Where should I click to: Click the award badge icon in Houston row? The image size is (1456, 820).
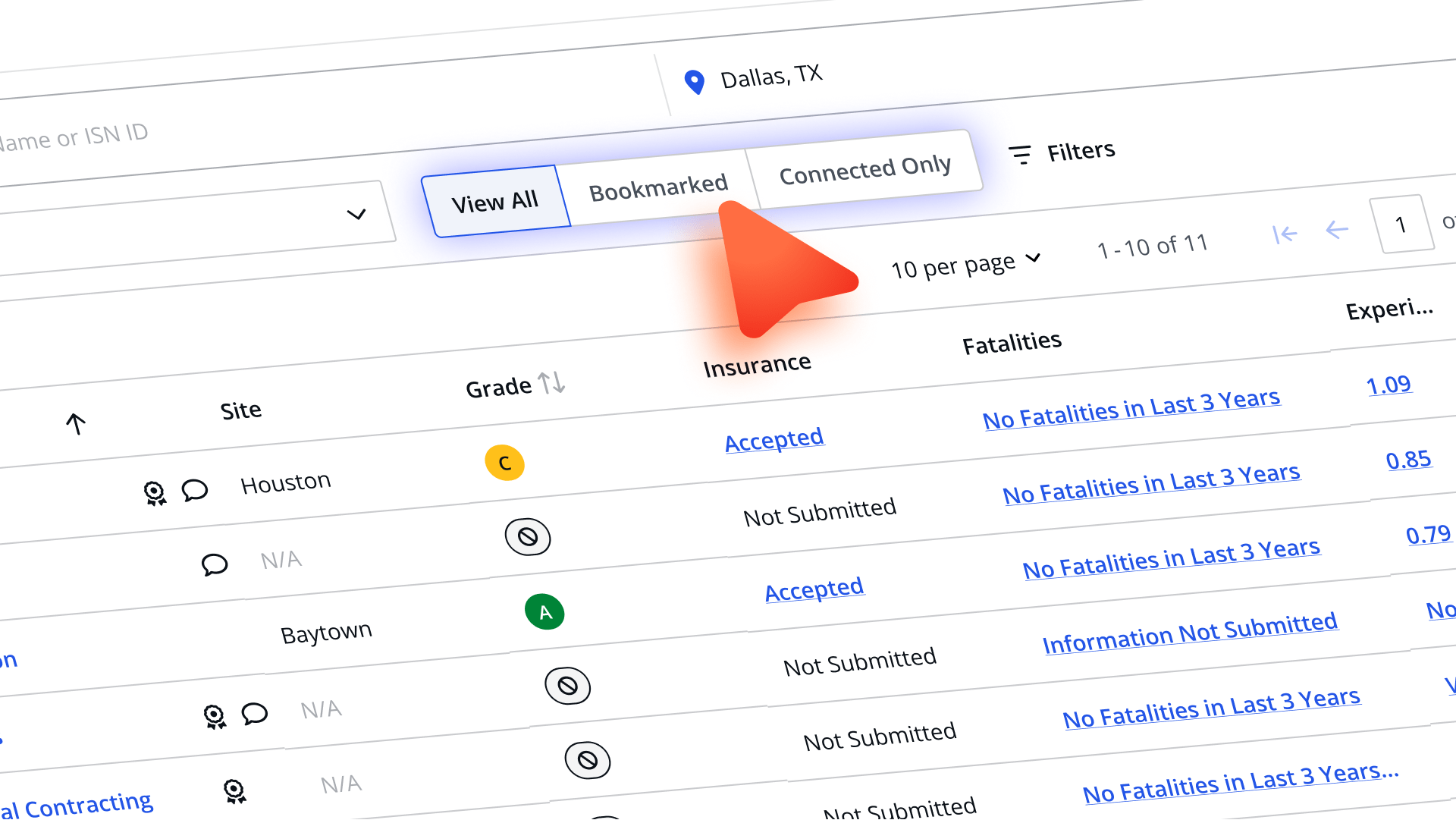tap(155, 494)
